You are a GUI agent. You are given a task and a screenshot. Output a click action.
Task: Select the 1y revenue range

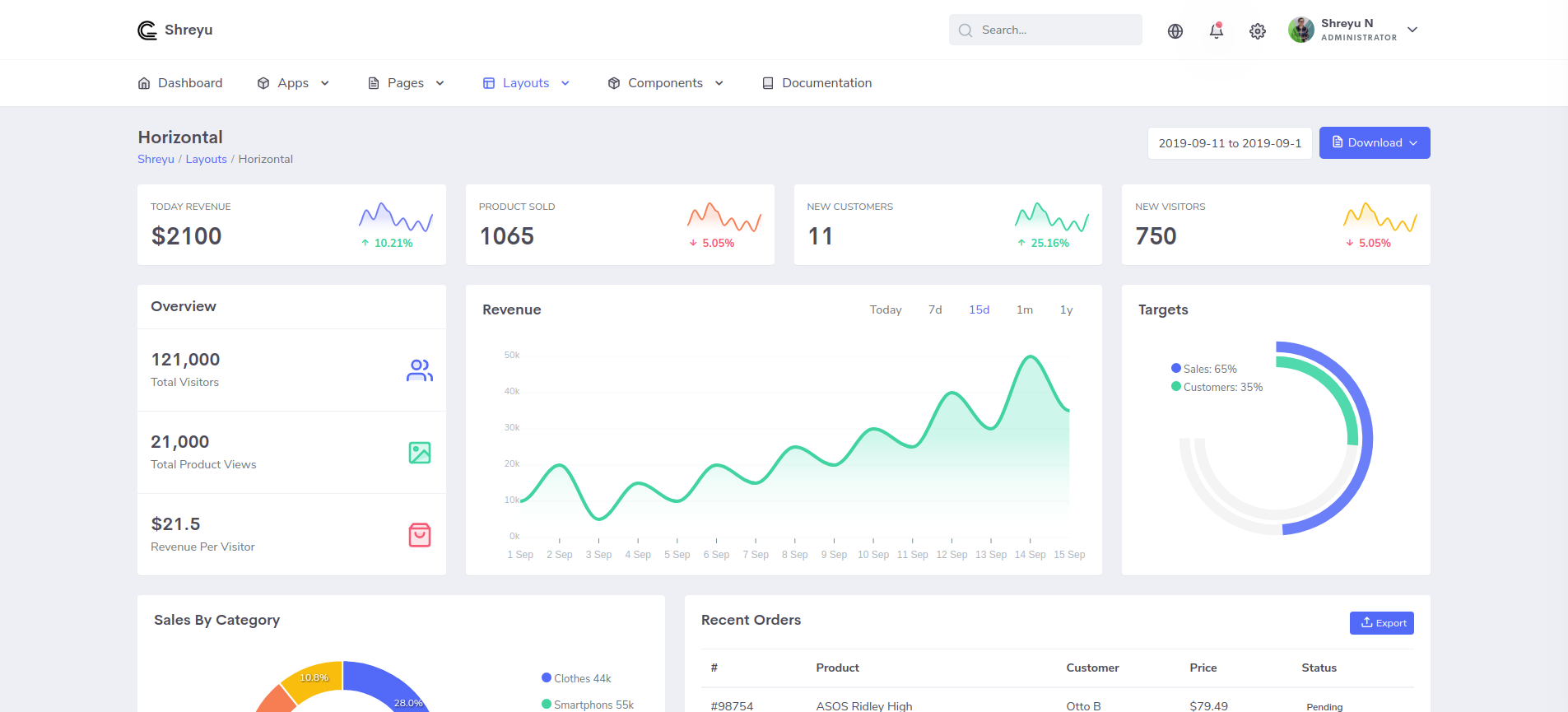pyautogui.click(x=1067, y=309)
